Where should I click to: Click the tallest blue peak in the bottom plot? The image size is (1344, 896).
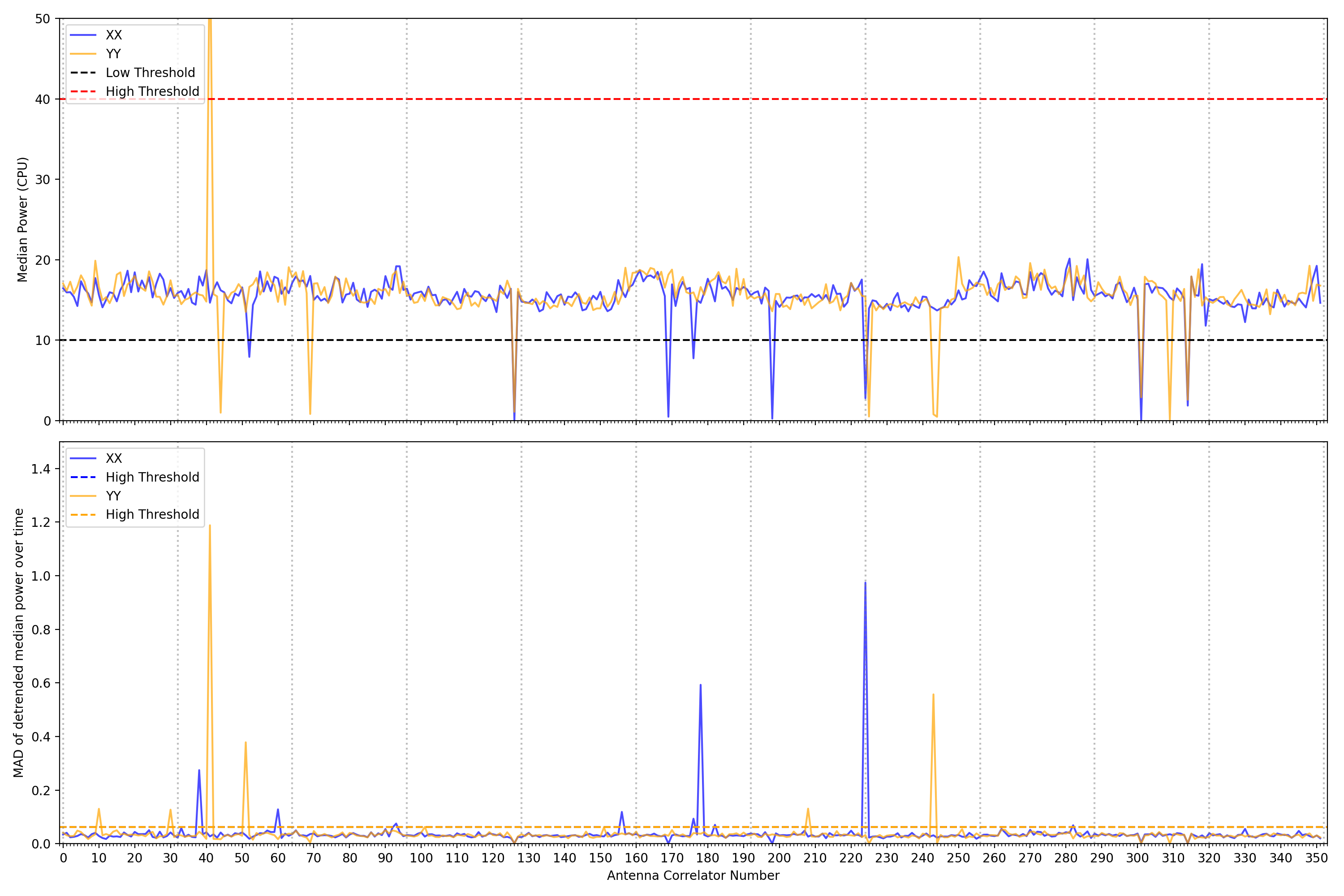pos(865,583)
